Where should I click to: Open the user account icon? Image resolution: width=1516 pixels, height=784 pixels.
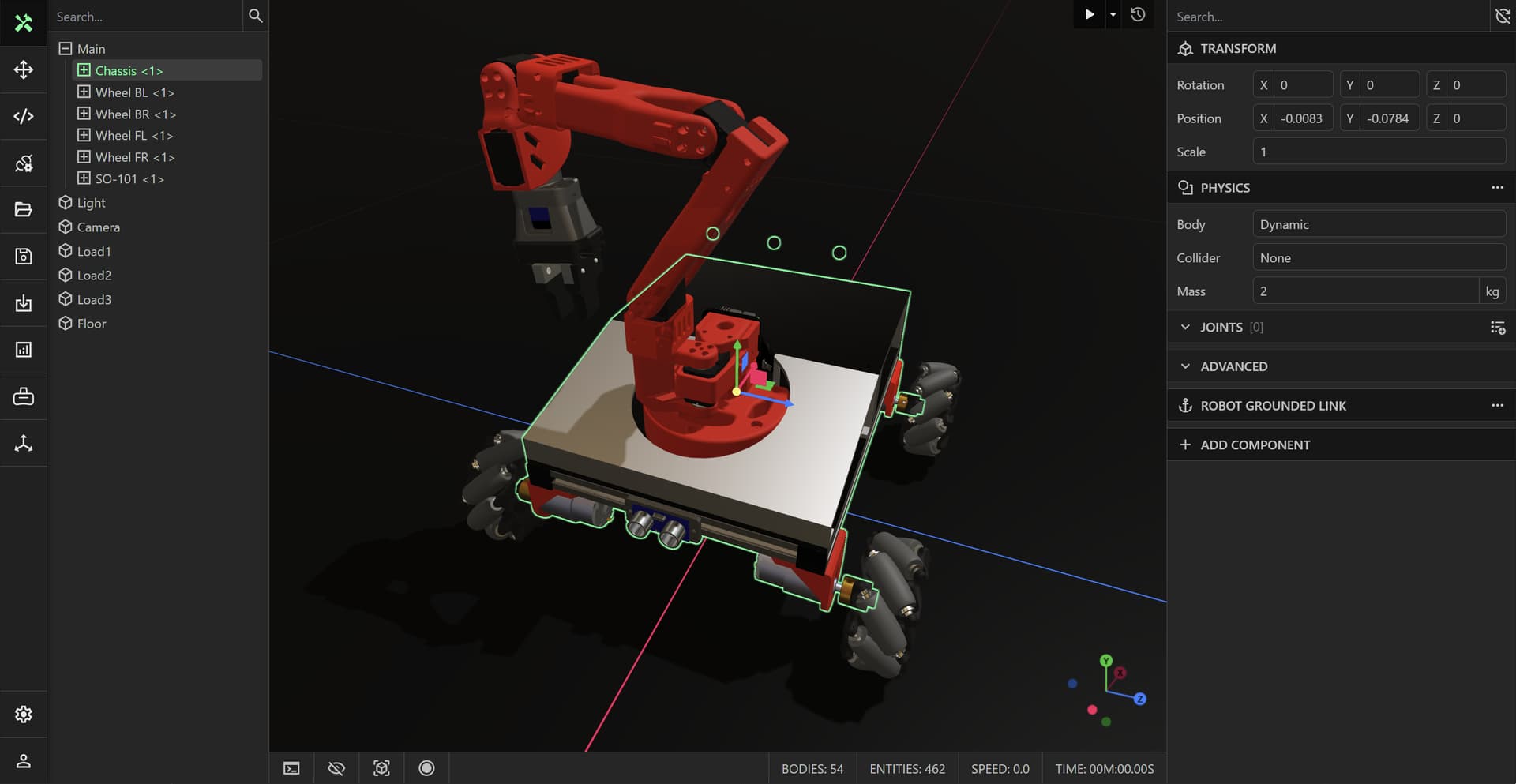[x=24, y=761]
